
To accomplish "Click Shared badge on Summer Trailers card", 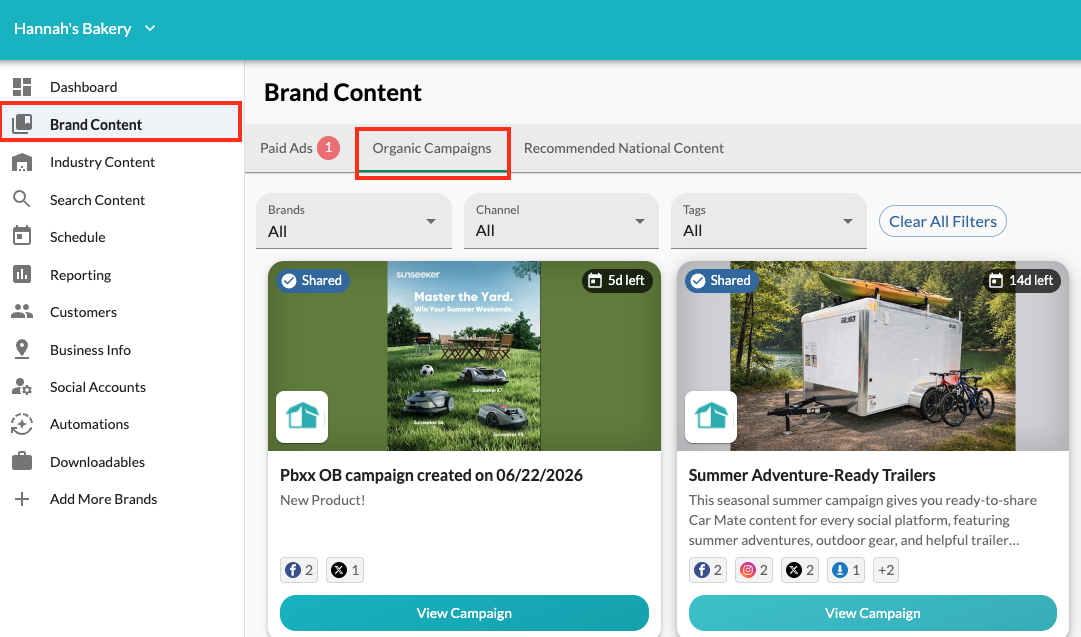I will pos(722,281).
